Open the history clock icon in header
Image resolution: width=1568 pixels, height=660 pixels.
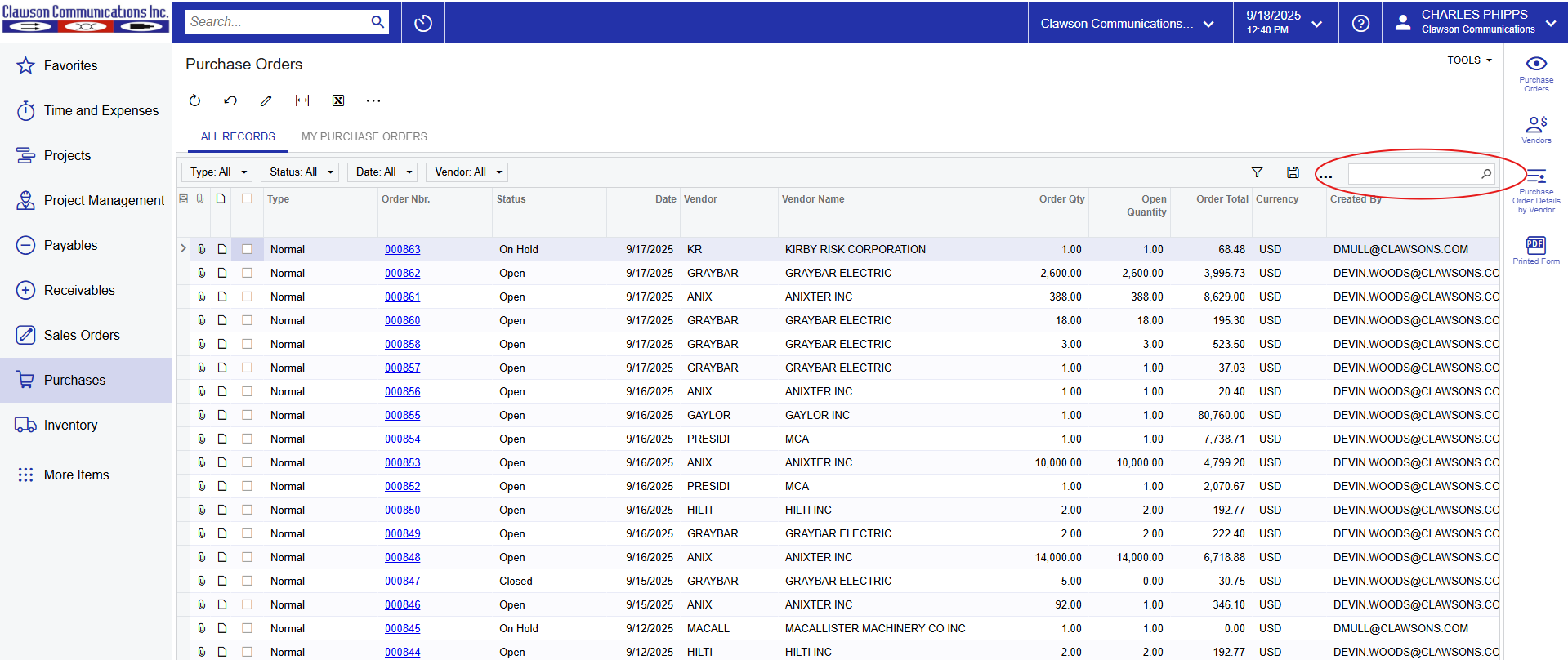pyautogui.click(x=423, y=23)
